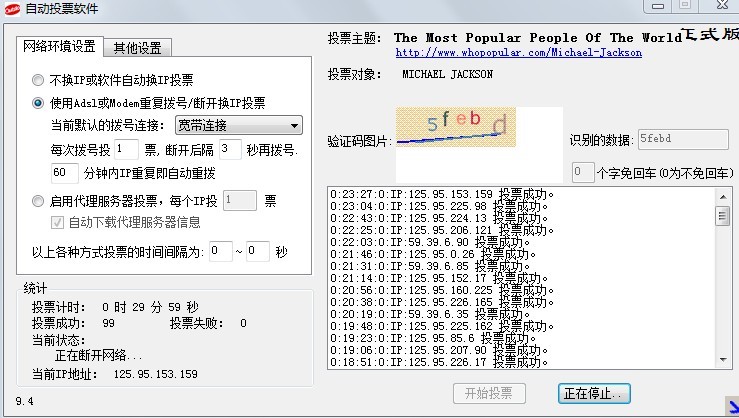
Task: Focus the votes-per-dial field after 每次拨号投
Action: pyautogui.click(x=126, y=149)
